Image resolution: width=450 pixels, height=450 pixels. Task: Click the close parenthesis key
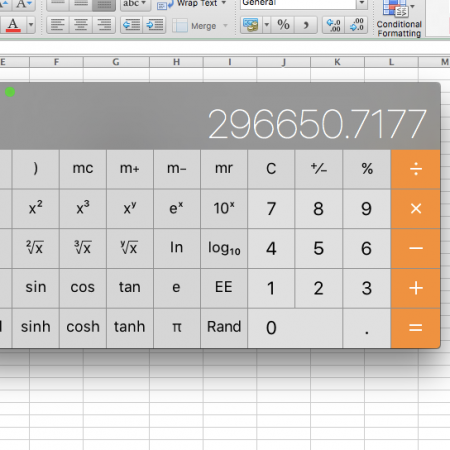point(36,169)
